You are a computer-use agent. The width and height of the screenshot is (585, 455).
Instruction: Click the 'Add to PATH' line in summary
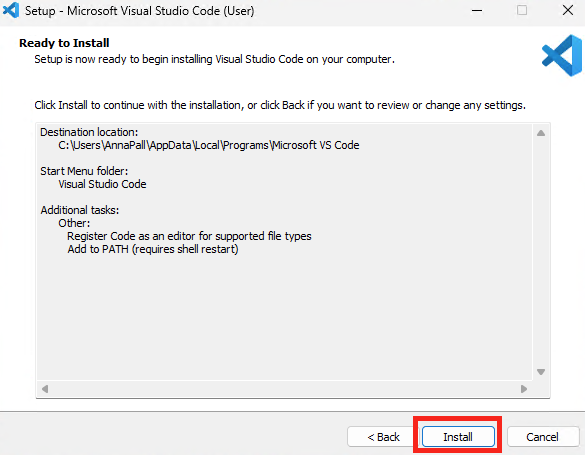click(x=153, y=249)
